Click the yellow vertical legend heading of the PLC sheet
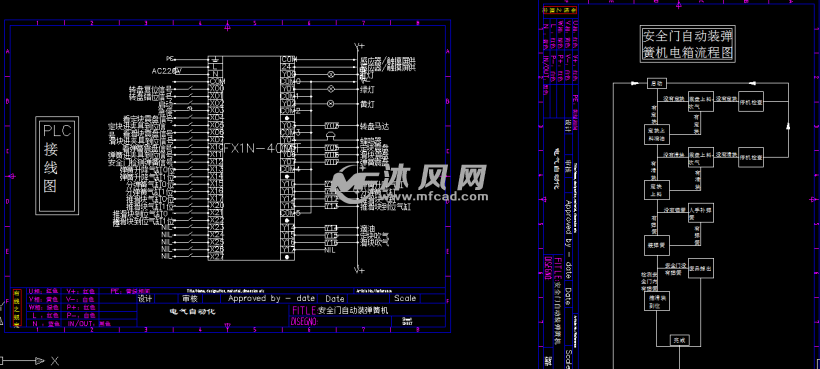The image size is (820, 369). click(x=16, y=308)
